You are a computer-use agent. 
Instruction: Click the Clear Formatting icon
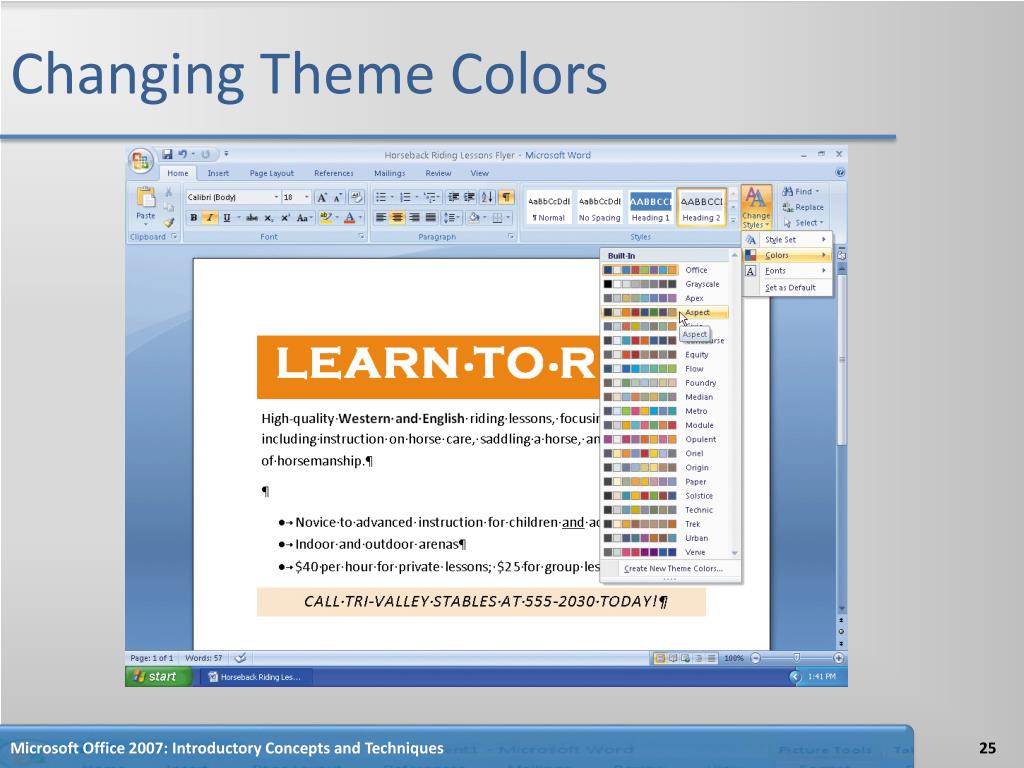[356, 197]
